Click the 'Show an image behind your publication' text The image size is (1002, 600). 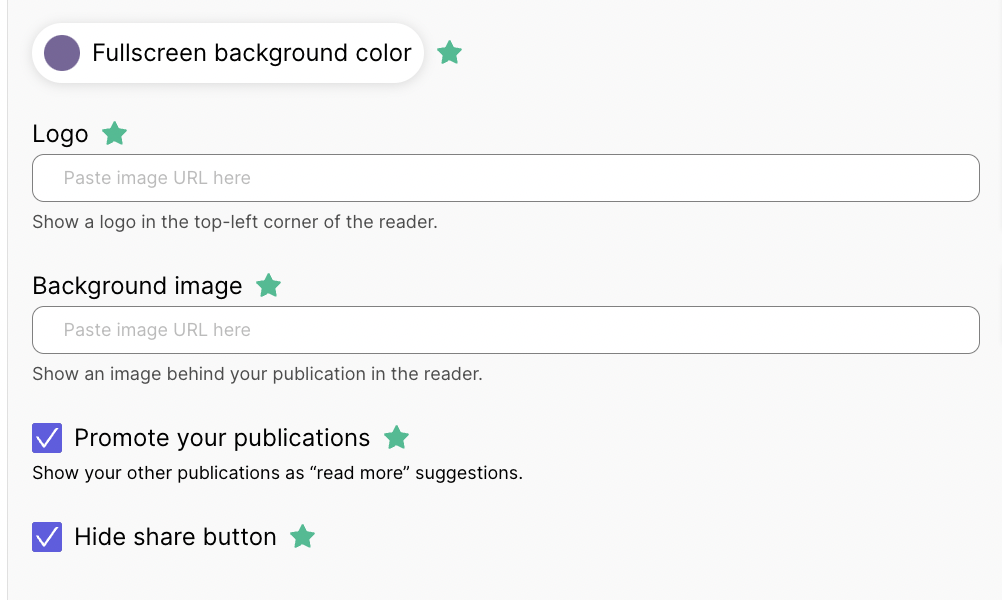(x=257, y=374)
